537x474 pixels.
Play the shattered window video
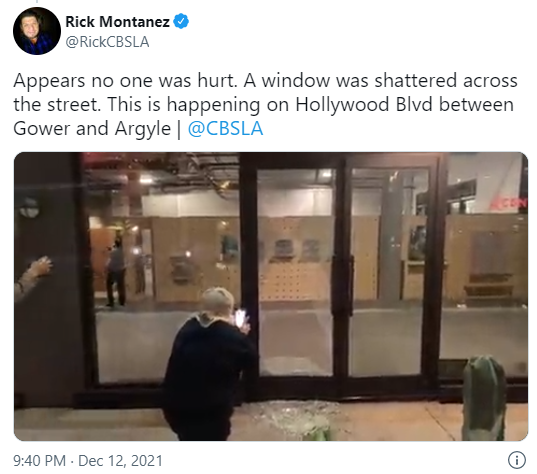[x=271, y=296]
